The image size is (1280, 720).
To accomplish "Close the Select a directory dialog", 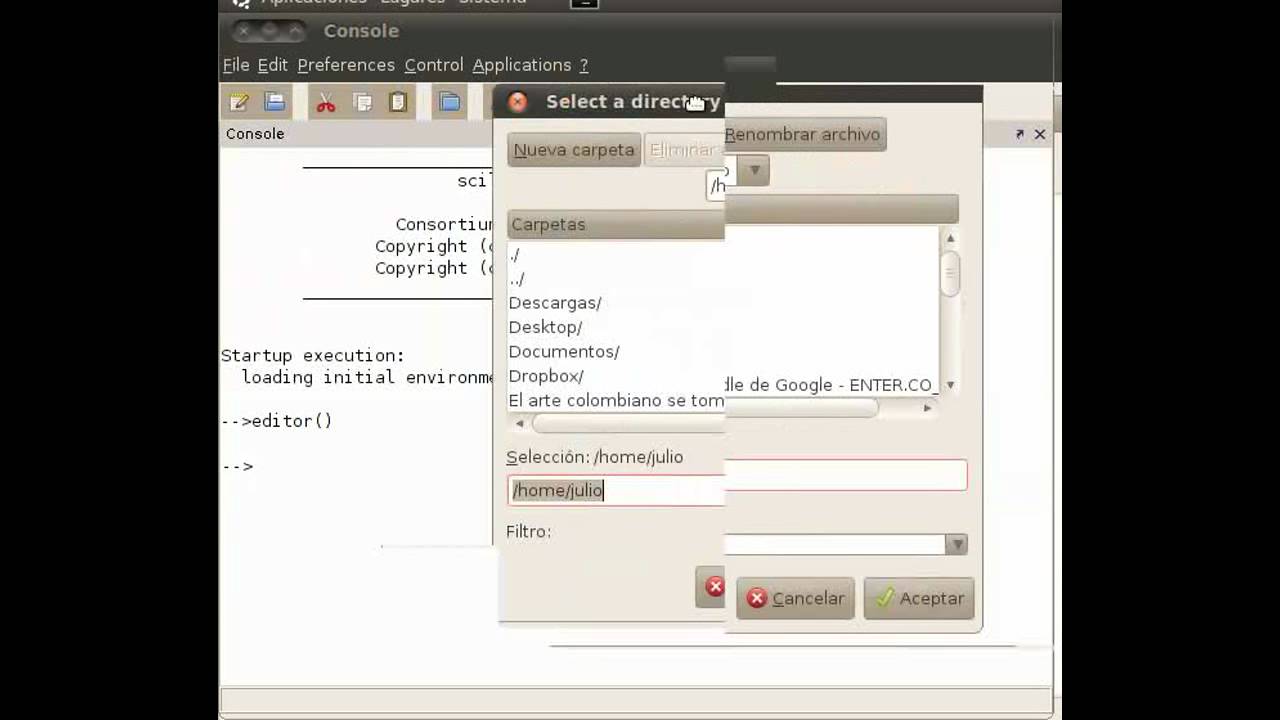I will [x=517, y=102].
